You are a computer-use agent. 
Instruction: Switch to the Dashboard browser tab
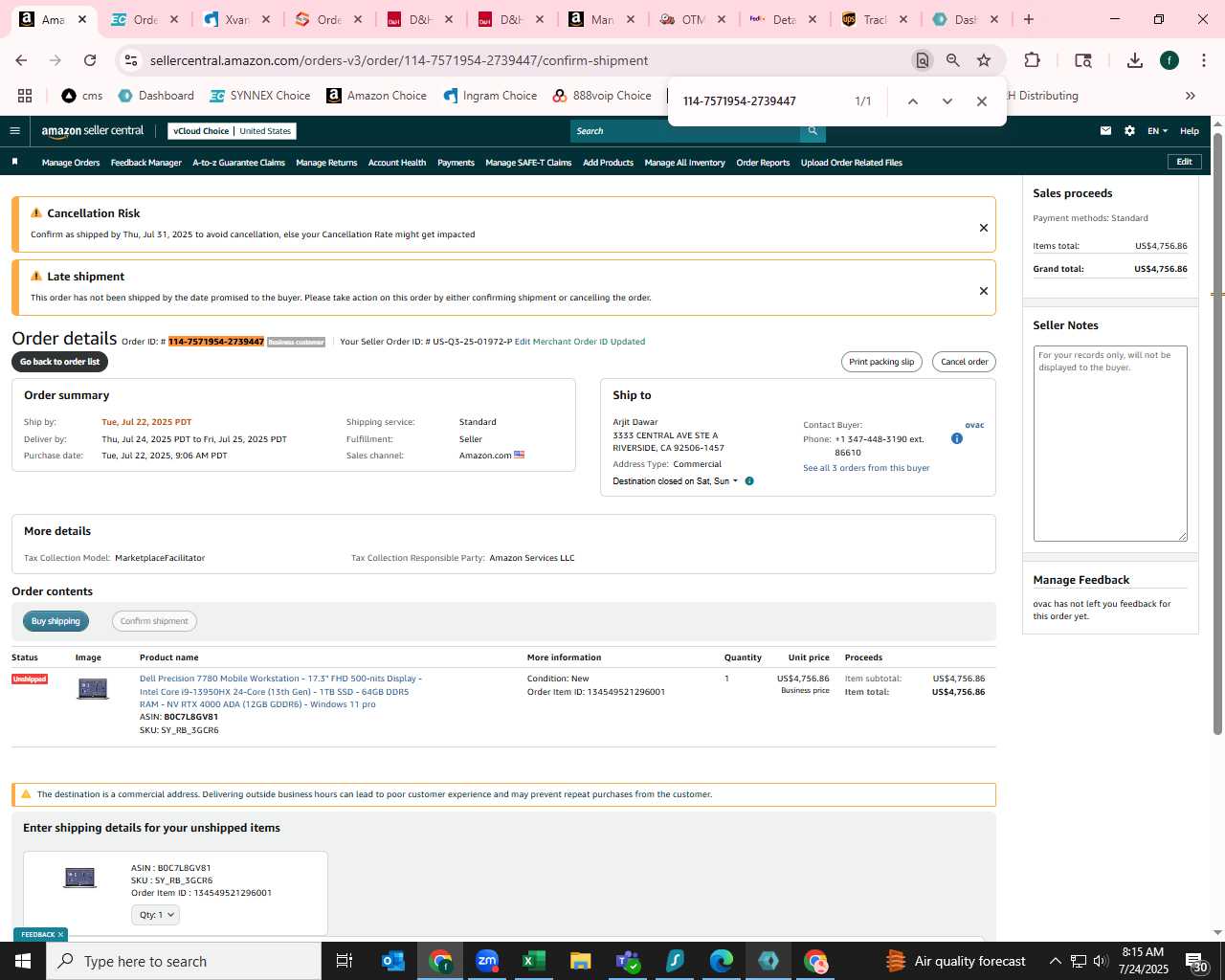(965, 19)
